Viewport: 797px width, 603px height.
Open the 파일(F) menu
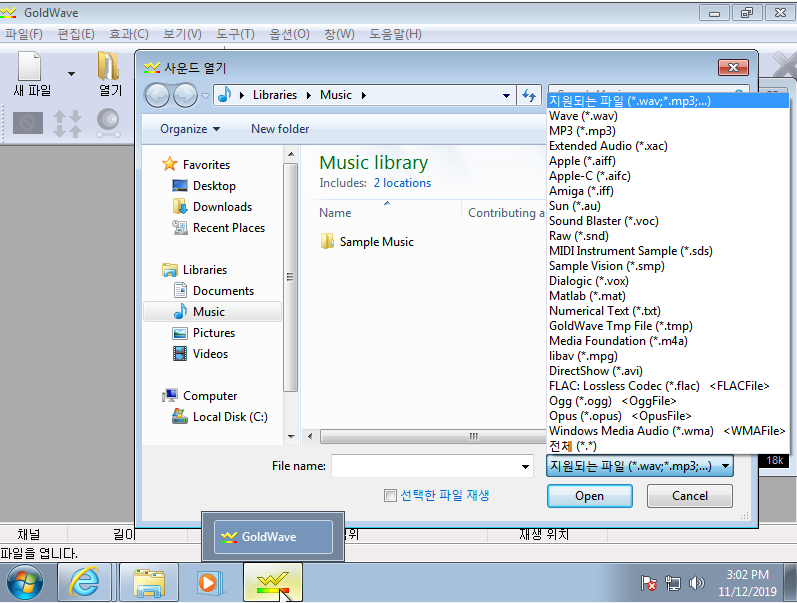pyautogui.click(x=24, y=34)
